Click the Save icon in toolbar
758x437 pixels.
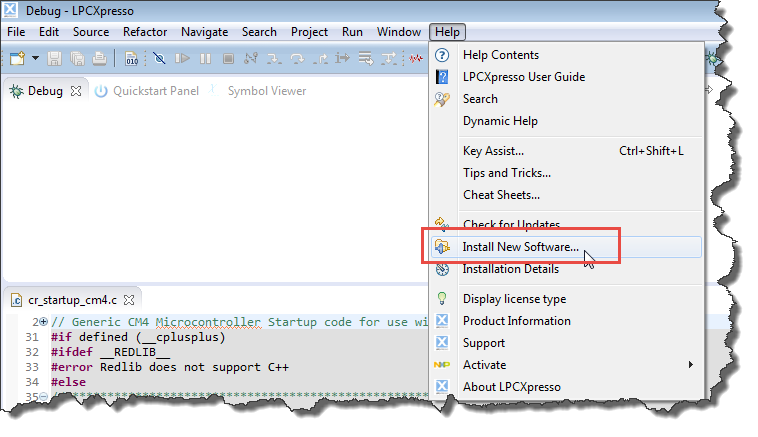(x=54, y=59)
